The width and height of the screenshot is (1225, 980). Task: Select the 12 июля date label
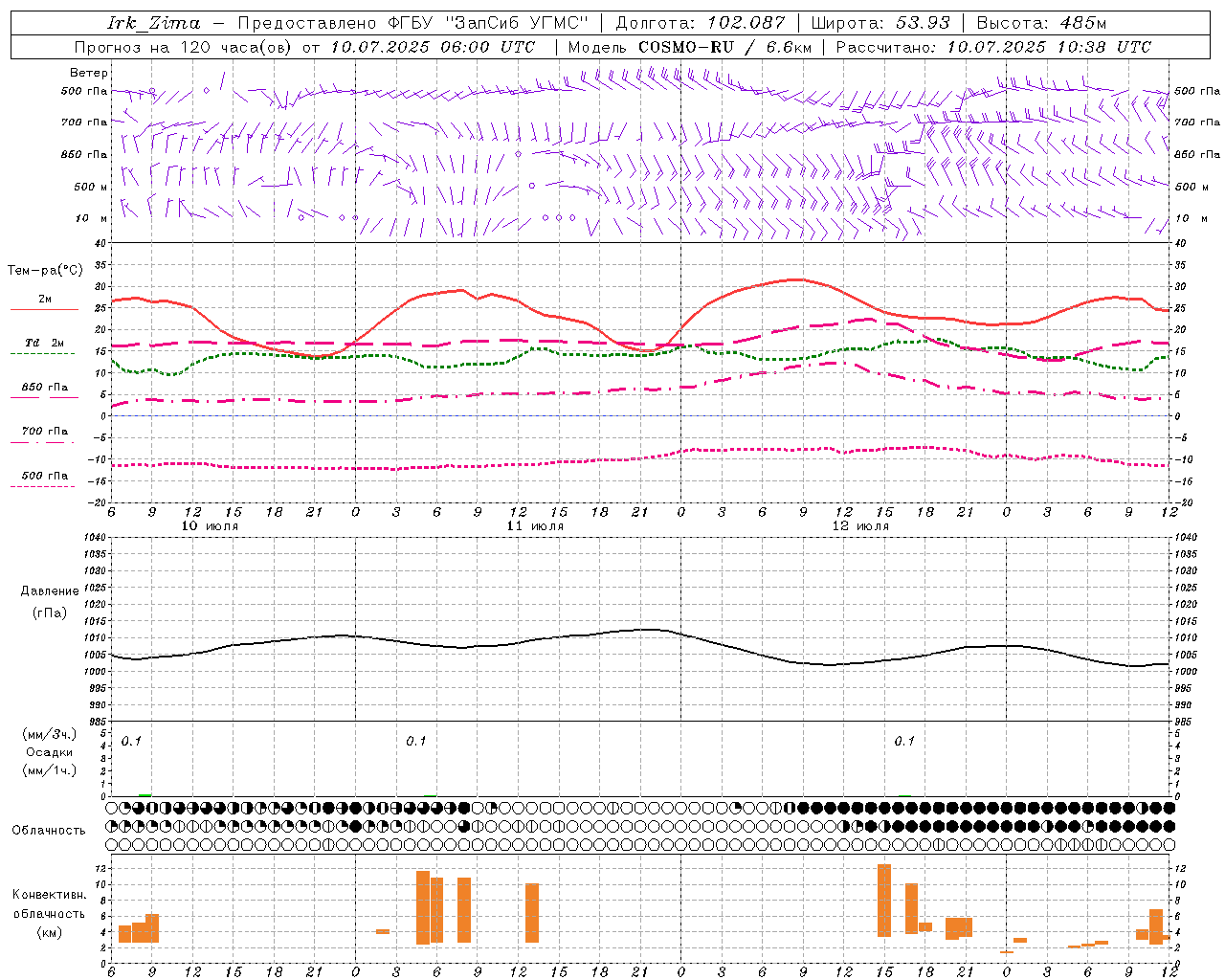click(860, 526)
